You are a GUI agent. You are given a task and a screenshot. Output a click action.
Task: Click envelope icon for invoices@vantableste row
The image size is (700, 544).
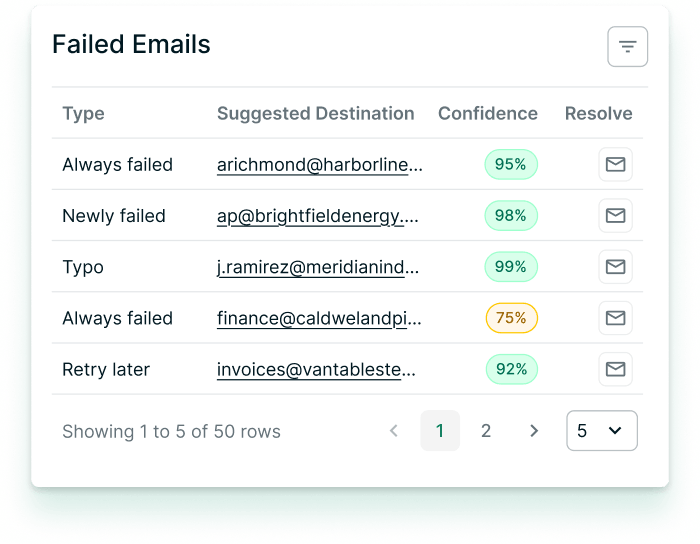tap(615, 369)
